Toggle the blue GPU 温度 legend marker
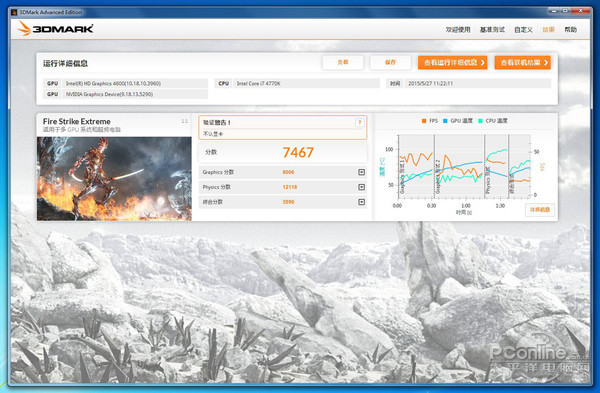Screen dimensions: 600x393 pyautogui.click(x=445, y=121)
